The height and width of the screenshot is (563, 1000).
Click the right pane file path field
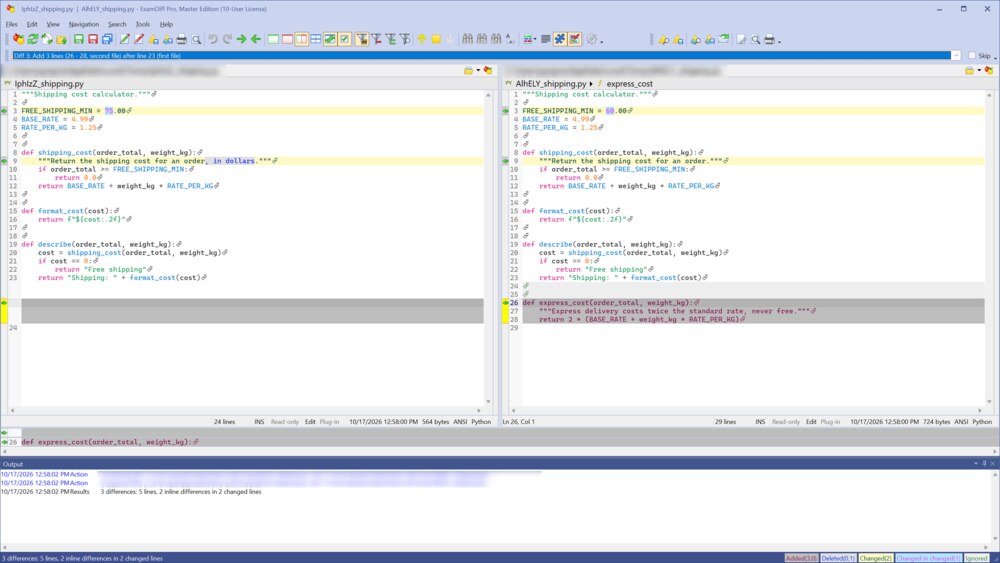733,71
